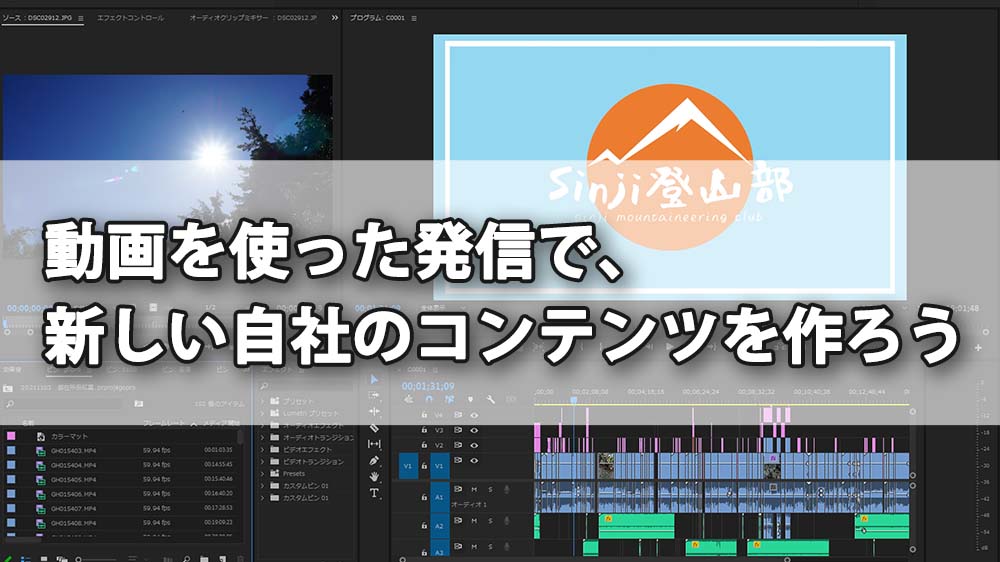Expand the second カスタムビン 01 folder

pos(262,498)
